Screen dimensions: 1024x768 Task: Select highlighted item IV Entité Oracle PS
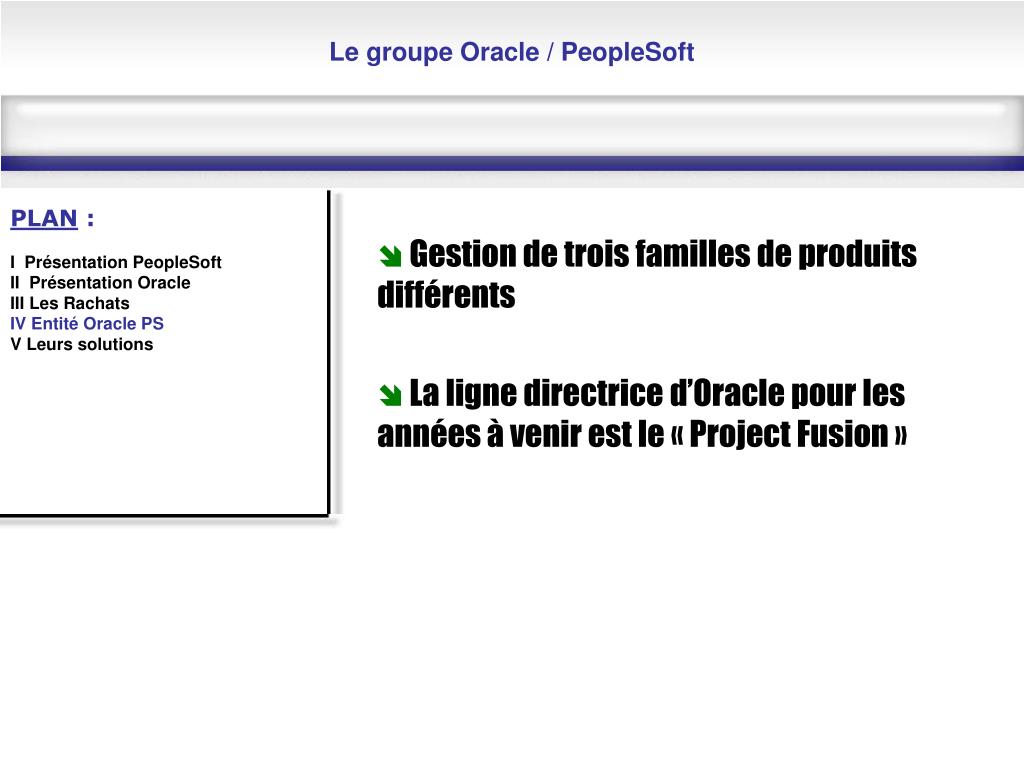[x=87, y=323]
